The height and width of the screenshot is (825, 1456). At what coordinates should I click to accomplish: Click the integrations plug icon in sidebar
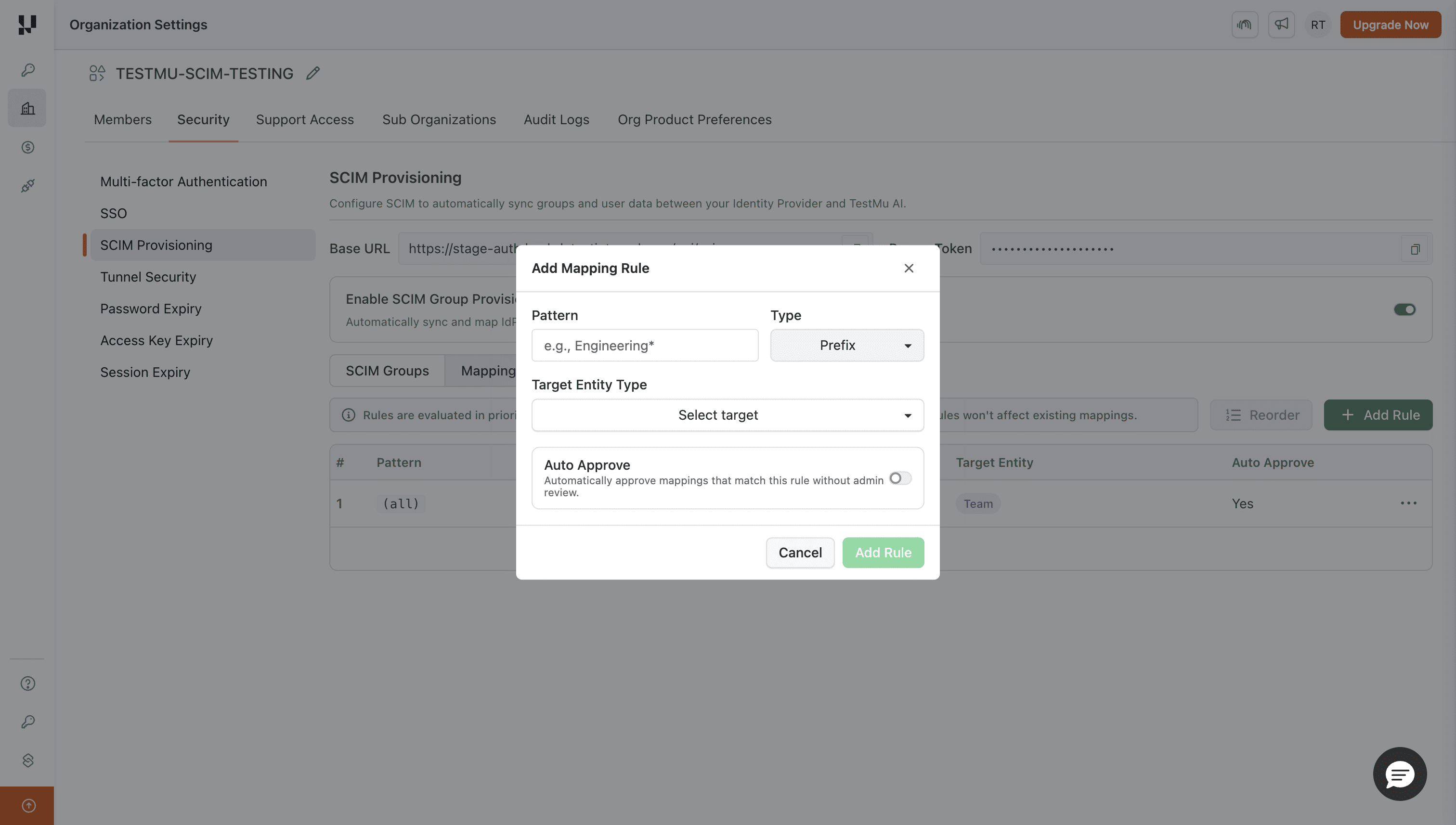[27, 186]
